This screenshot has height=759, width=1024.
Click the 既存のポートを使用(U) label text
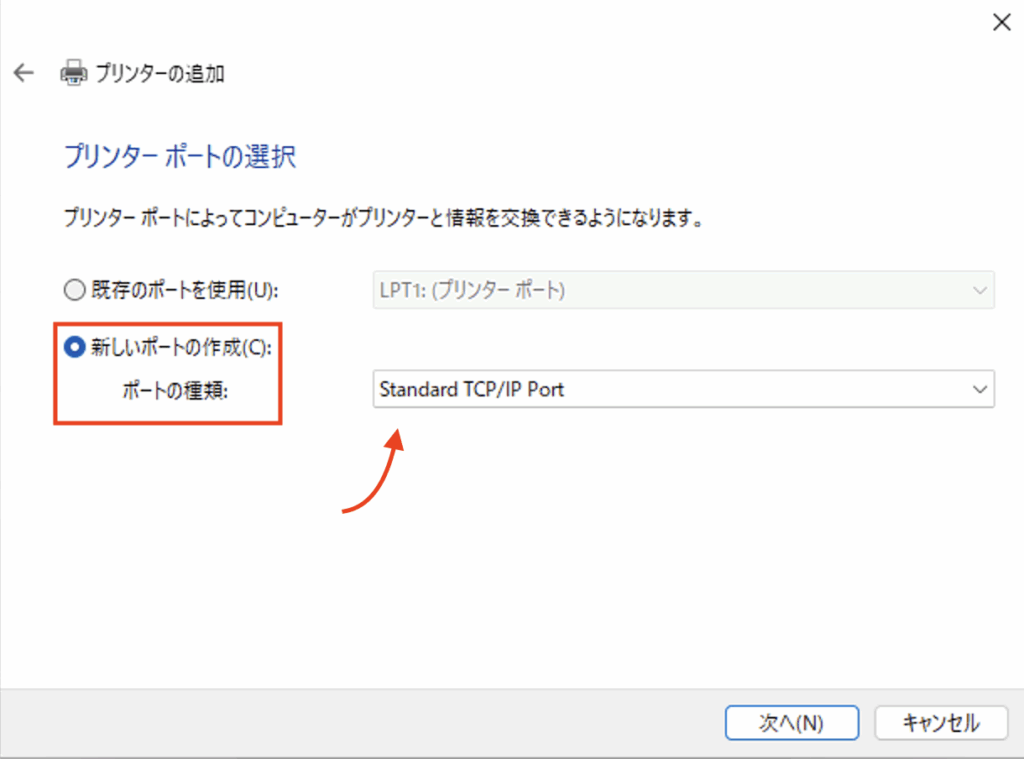[x=180, y=290]
